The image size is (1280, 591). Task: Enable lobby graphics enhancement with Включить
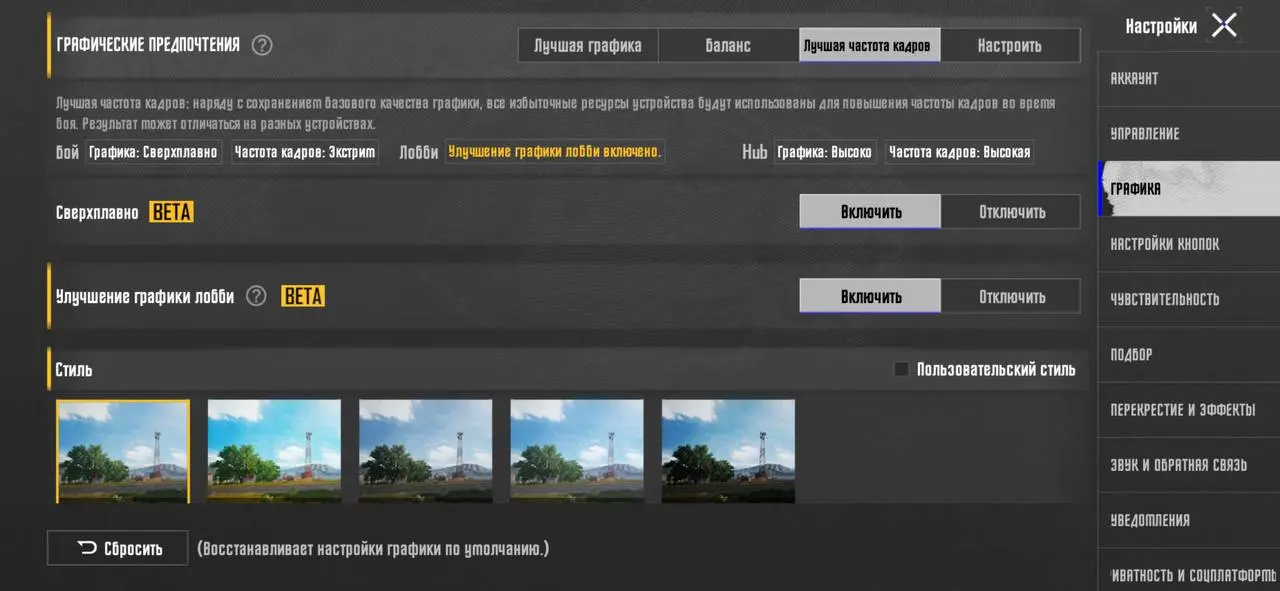tap(870, 296)
